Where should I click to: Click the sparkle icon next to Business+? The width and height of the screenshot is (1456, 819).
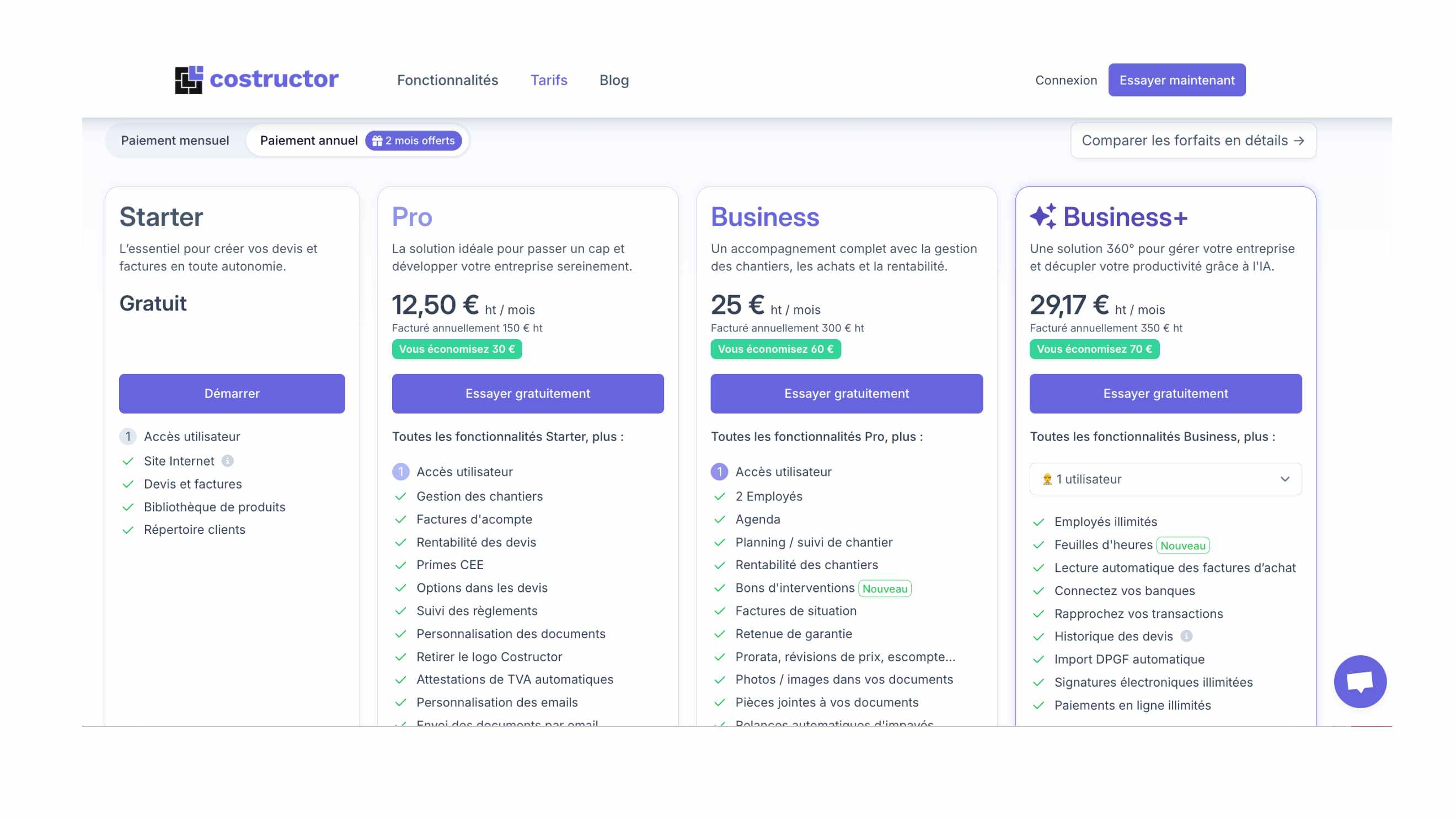pos(1042,217)
